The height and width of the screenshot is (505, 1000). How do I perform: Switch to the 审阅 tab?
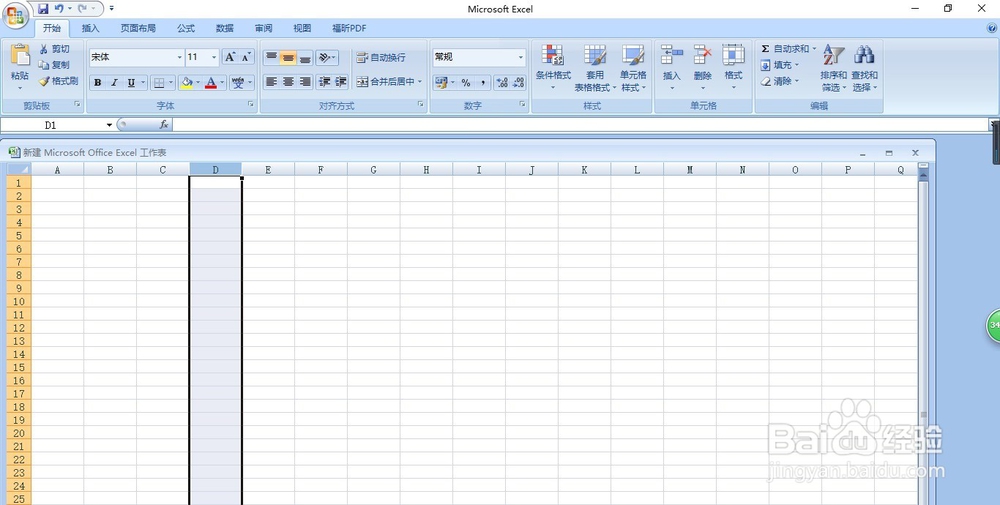pyautogui.click(x=263, y=28)
